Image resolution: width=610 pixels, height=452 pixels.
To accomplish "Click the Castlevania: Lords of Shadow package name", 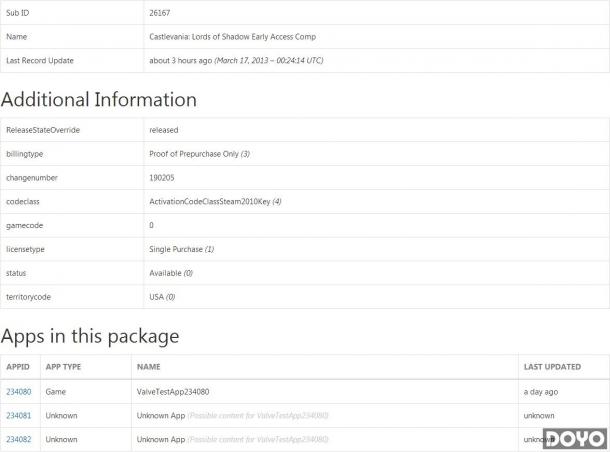I will click(x=233, y=37).
